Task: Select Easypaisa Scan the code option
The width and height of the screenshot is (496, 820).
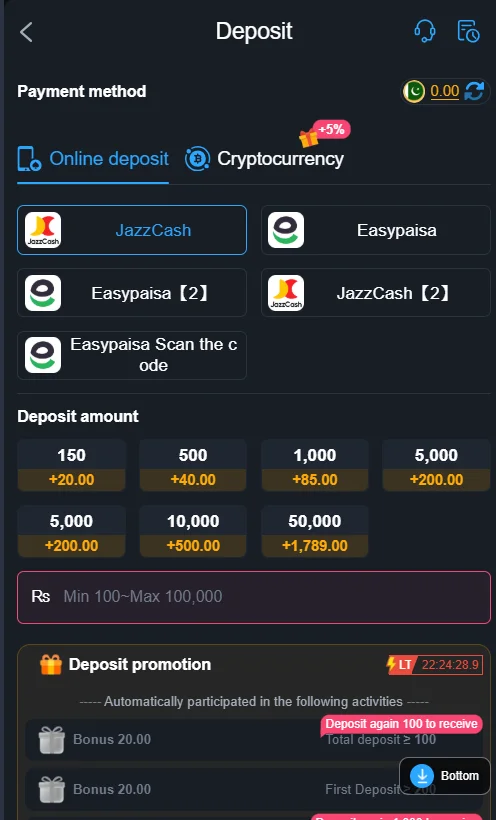Action: tap(132, 355)
